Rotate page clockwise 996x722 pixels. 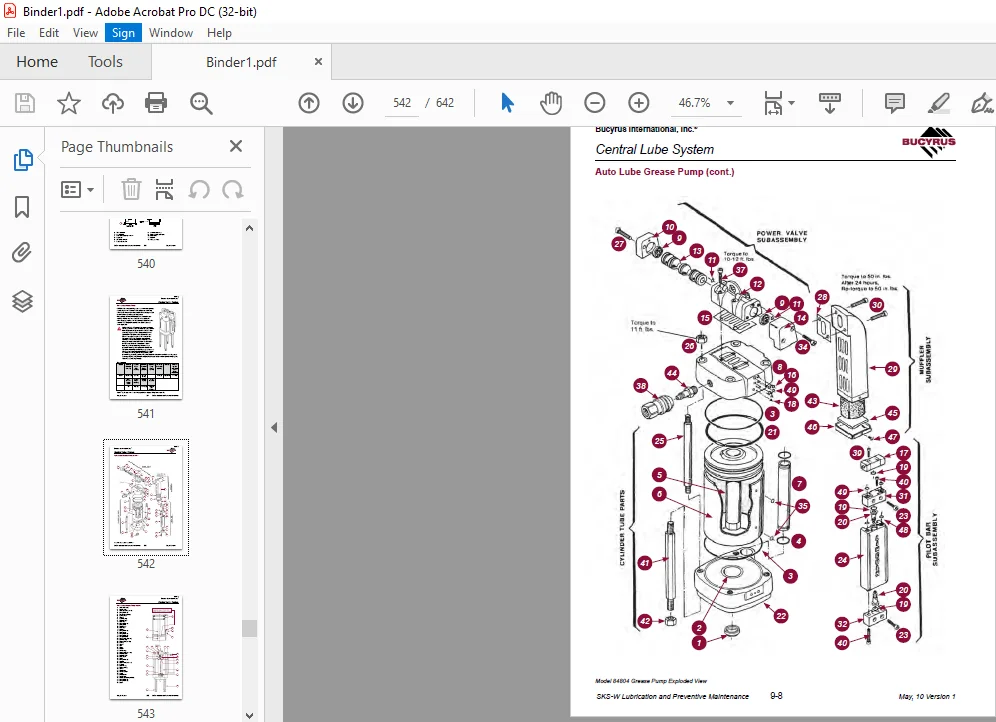point(232,189)
